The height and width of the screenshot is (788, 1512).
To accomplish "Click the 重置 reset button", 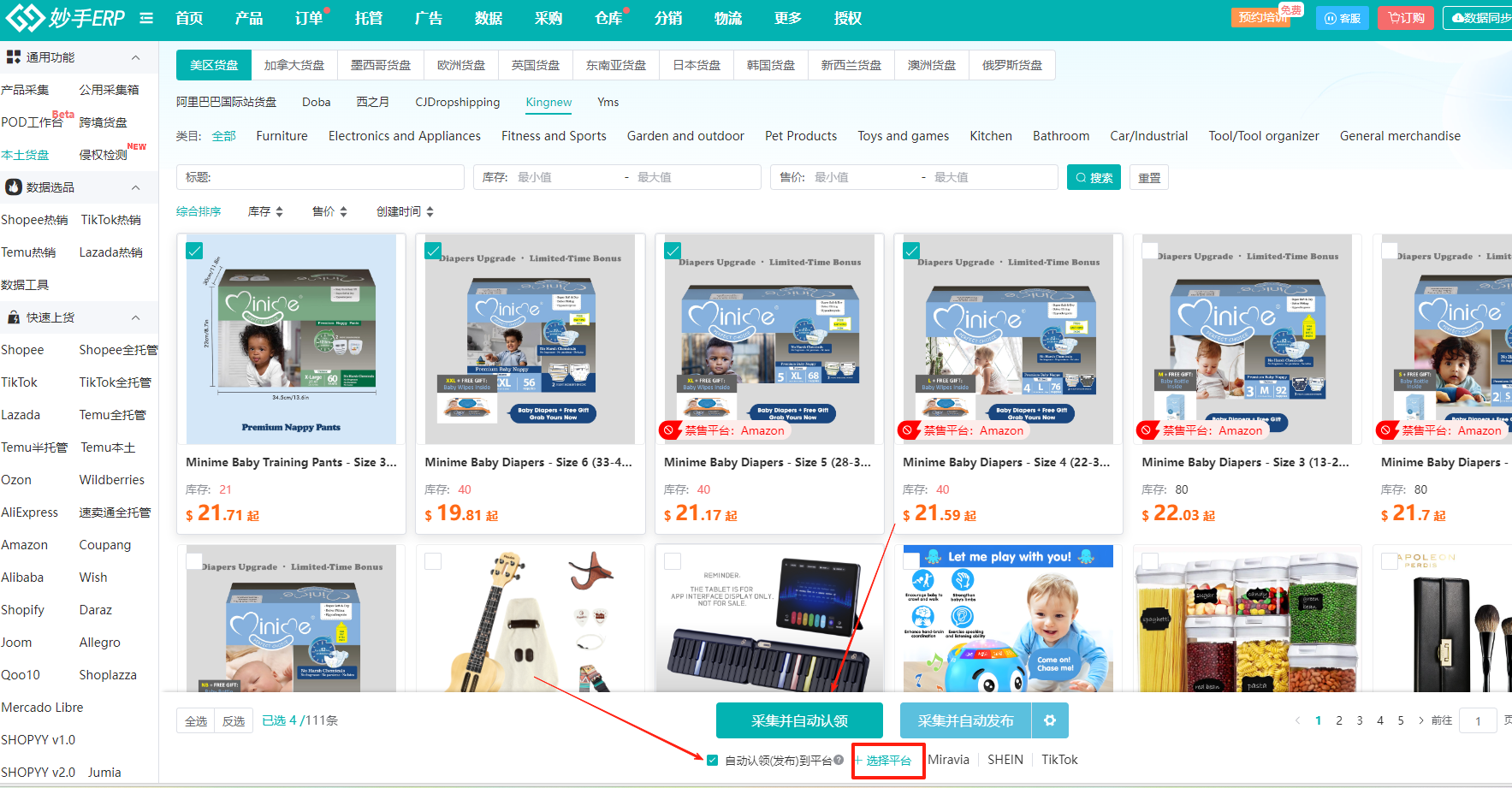I will (1149, 177).
